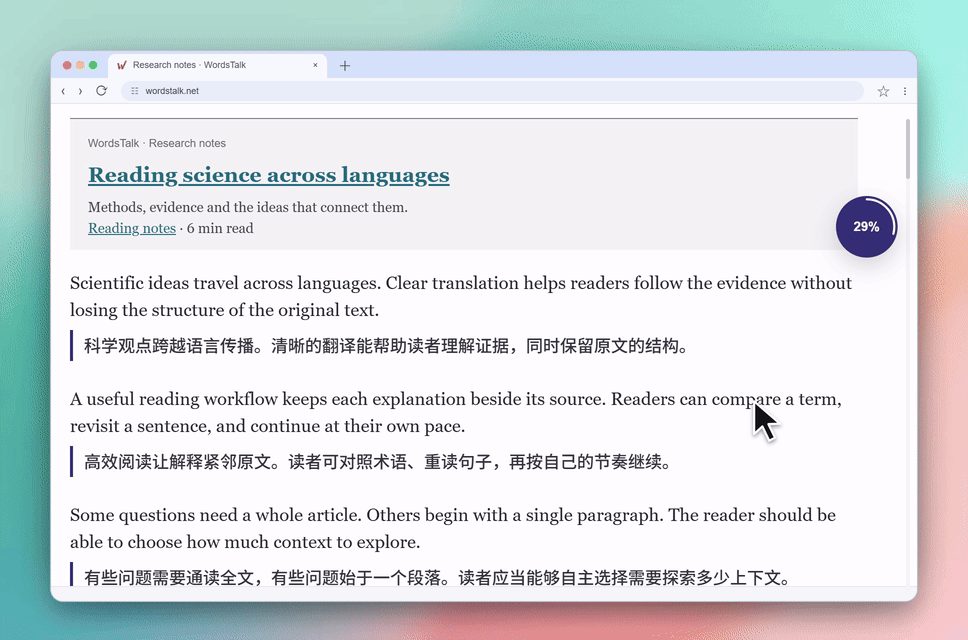Image resolution: width=968 pixels, height=640 pixels.
Task: Go forward with the browser forward arrow
Action: (x=80, y=91)
